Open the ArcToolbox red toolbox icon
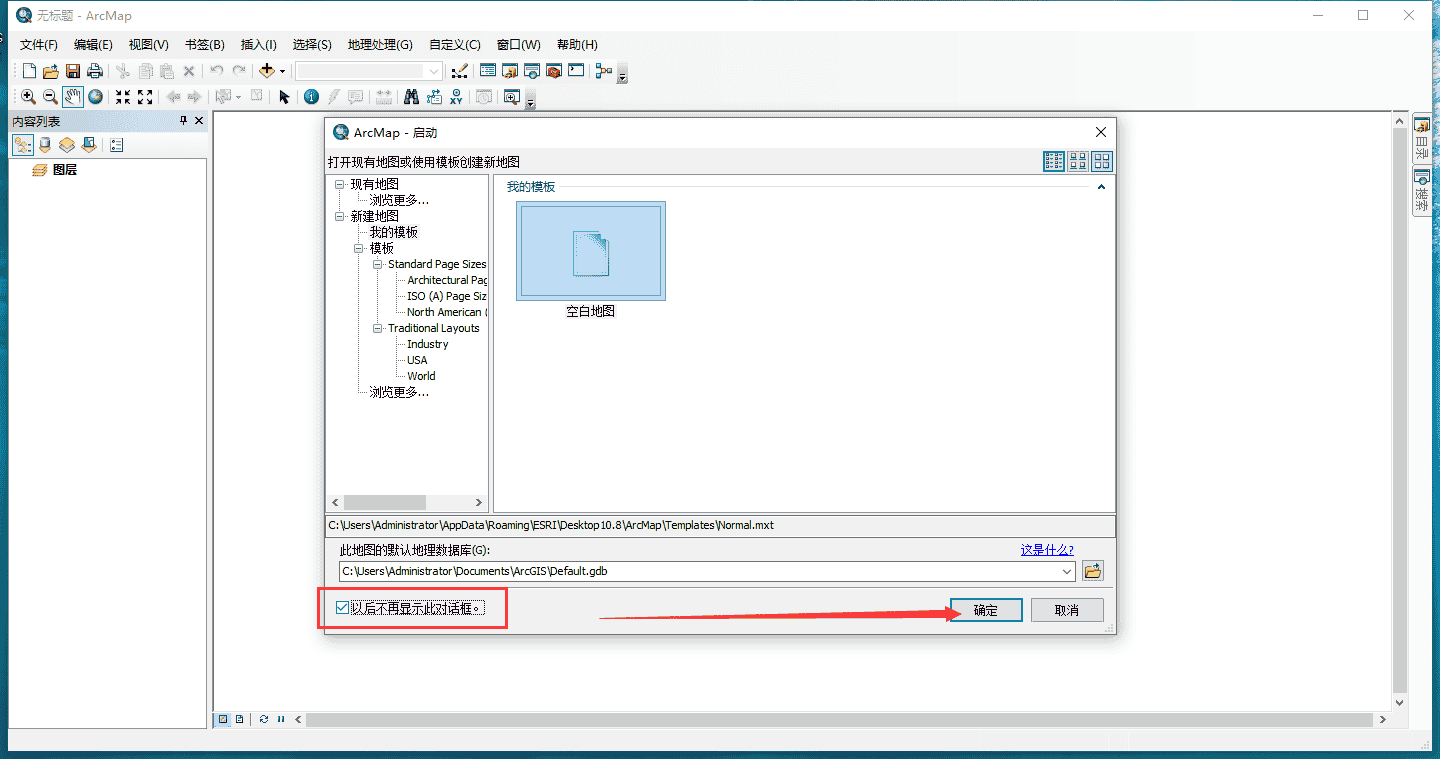Image resolution: width=1440 pixels, height=759 pixels. [x=554, y=71]
